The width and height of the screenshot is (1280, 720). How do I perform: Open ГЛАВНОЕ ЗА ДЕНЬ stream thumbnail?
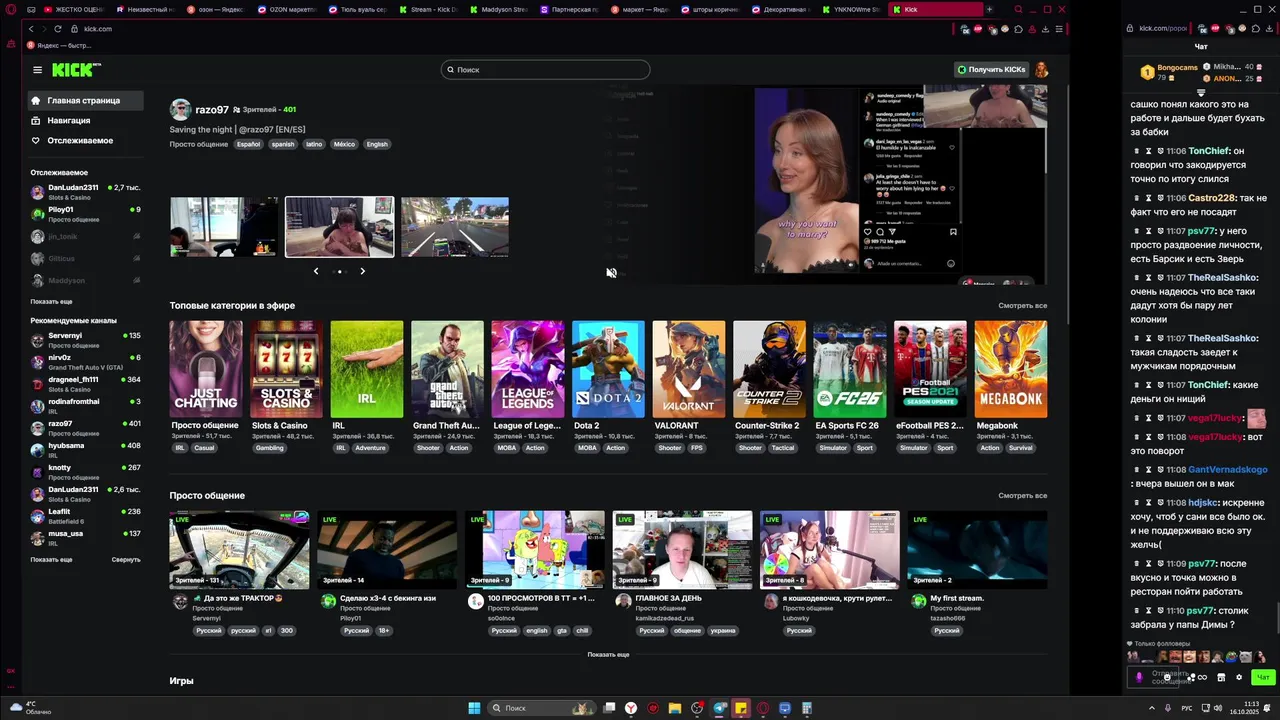682,550
